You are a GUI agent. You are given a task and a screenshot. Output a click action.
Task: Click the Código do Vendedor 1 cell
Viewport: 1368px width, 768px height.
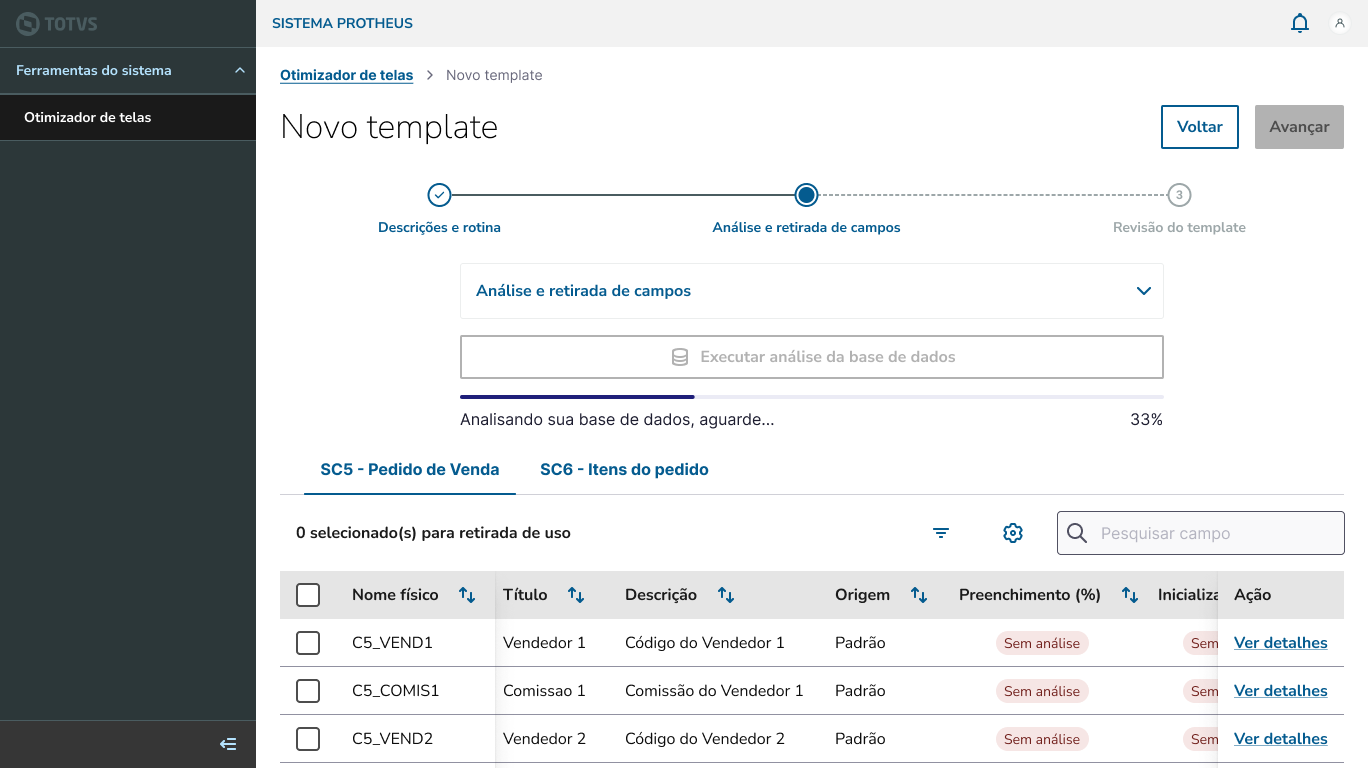tap(705, 643)
